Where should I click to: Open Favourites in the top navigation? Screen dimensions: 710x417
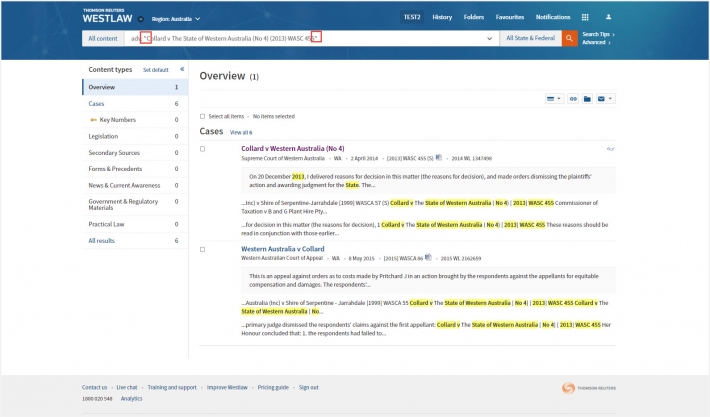[x=510, y=17]
